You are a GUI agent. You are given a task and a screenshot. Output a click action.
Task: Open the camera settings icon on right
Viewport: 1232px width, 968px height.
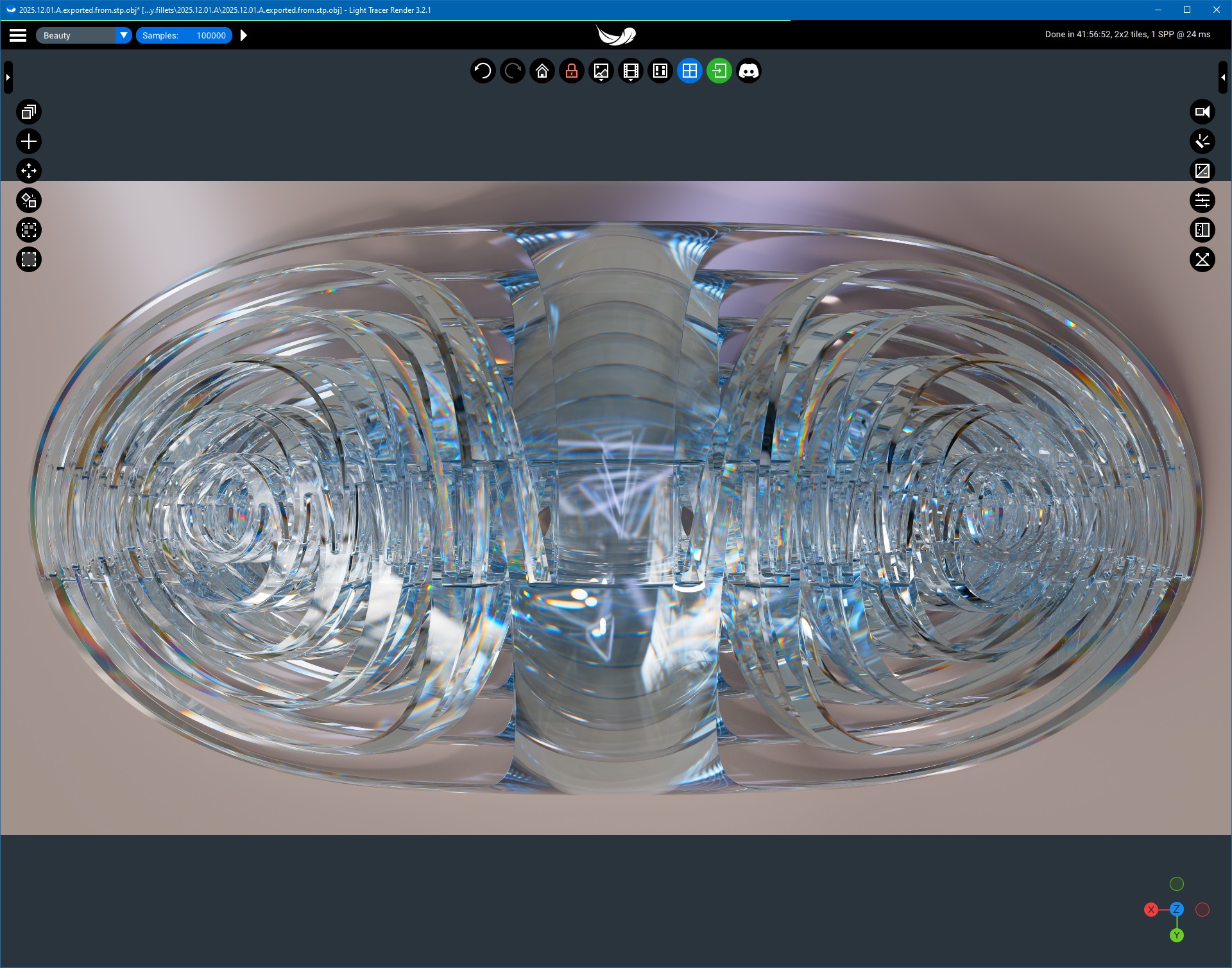[1202, 112]
